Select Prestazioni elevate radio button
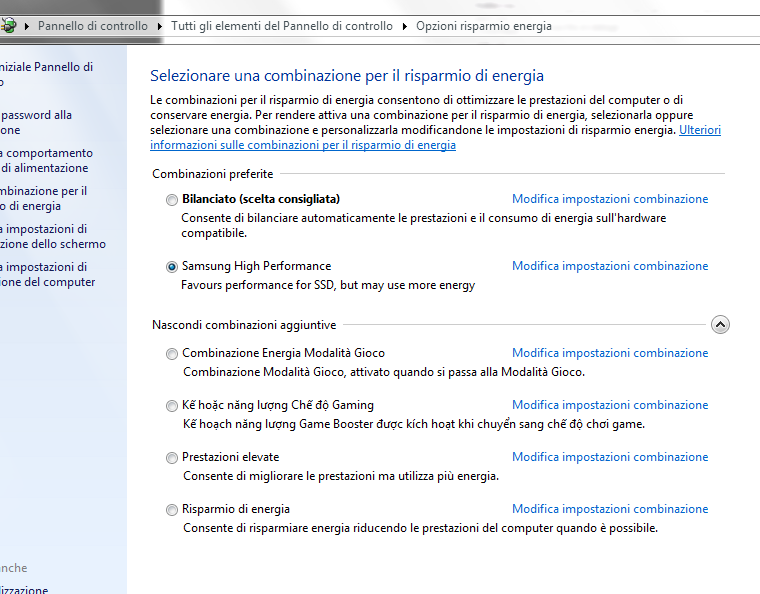Screen dimensions: 760x594 (172, 457)
